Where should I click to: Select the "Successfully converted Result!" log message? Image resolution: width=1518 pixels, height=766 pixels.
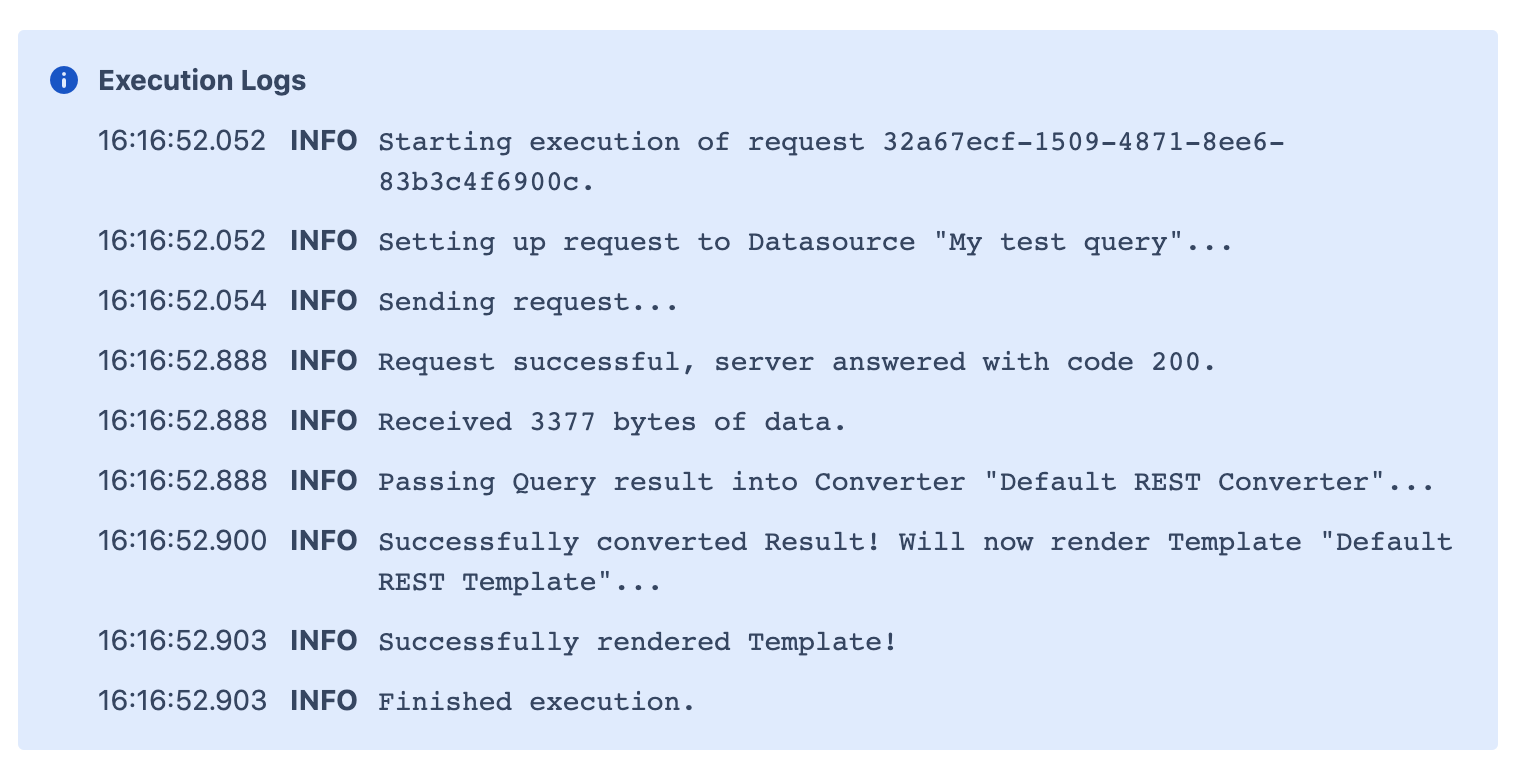click(x=914, y=542)
